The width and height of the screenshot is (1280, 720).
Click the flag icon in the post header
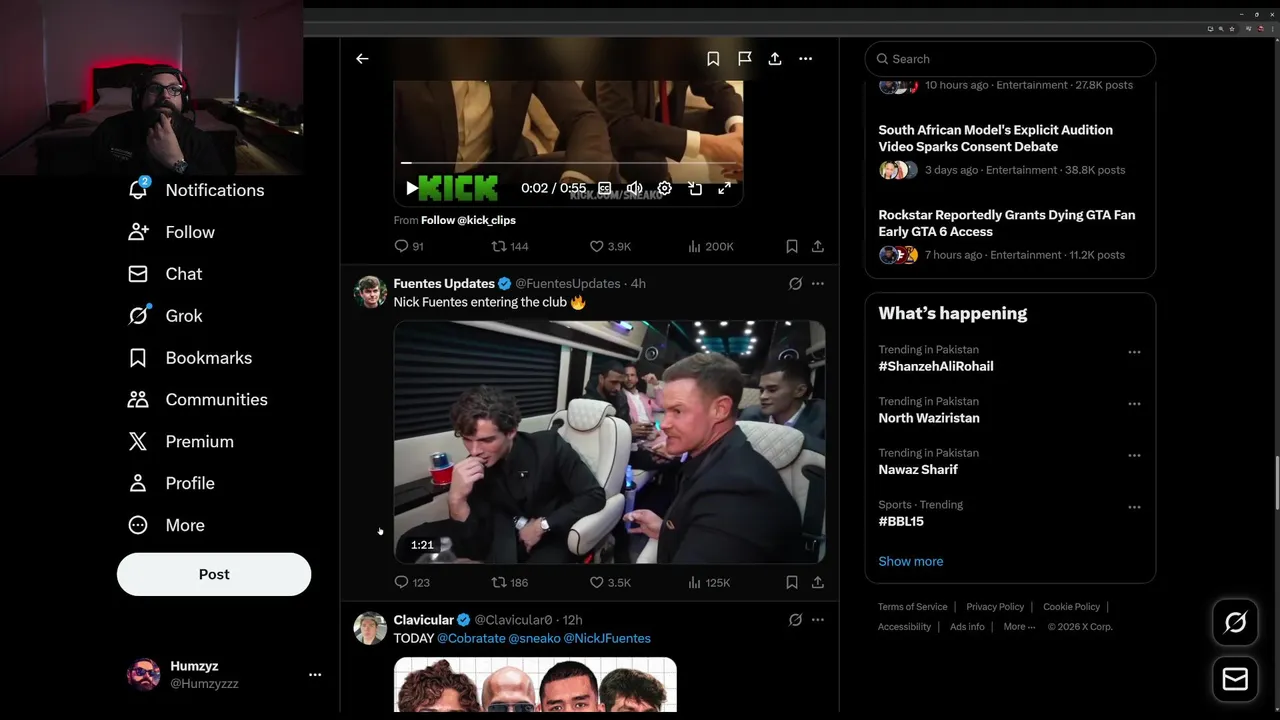(x=745, y=59)
